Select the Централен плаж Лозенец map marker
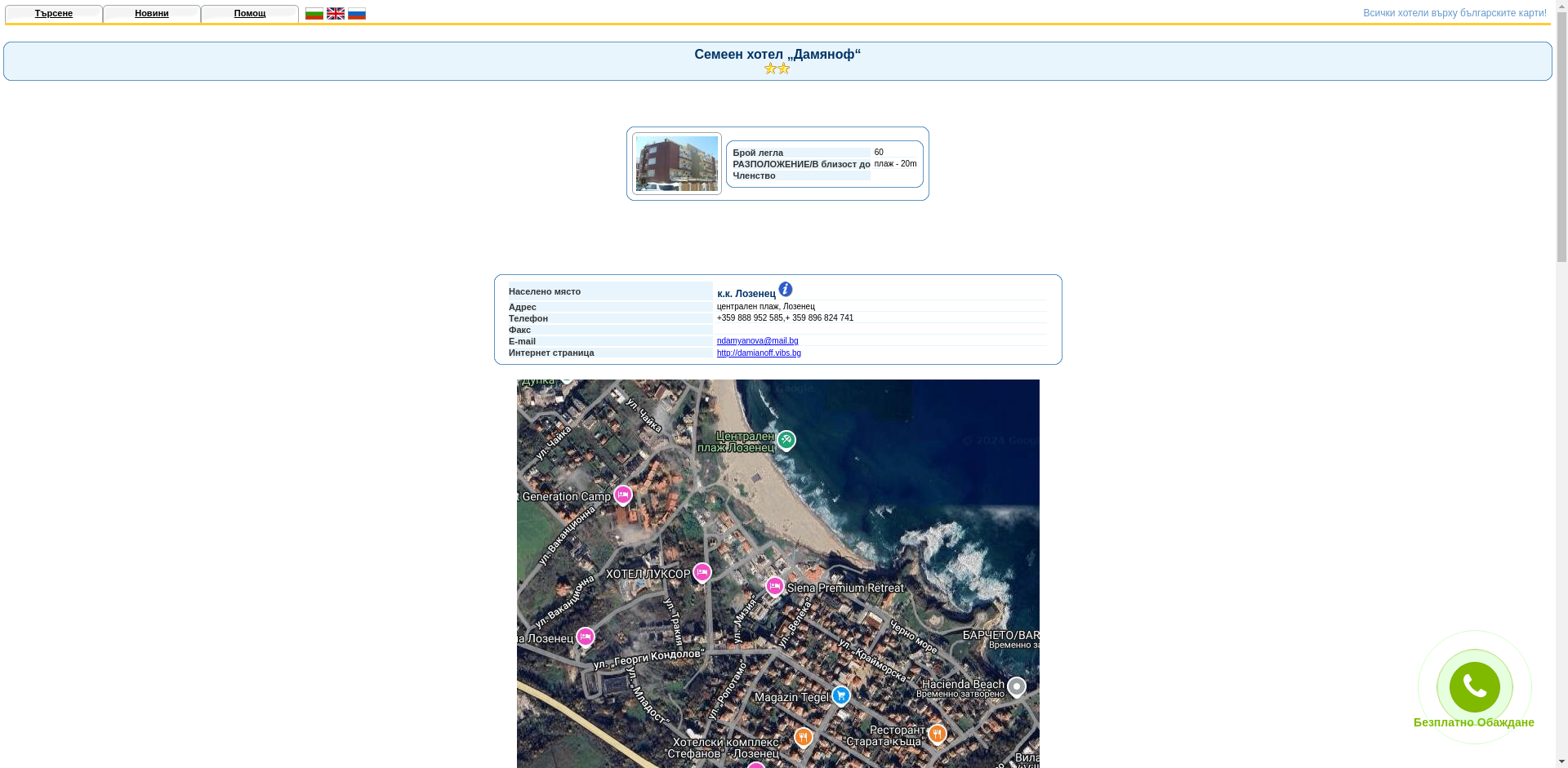 point(786,440)
